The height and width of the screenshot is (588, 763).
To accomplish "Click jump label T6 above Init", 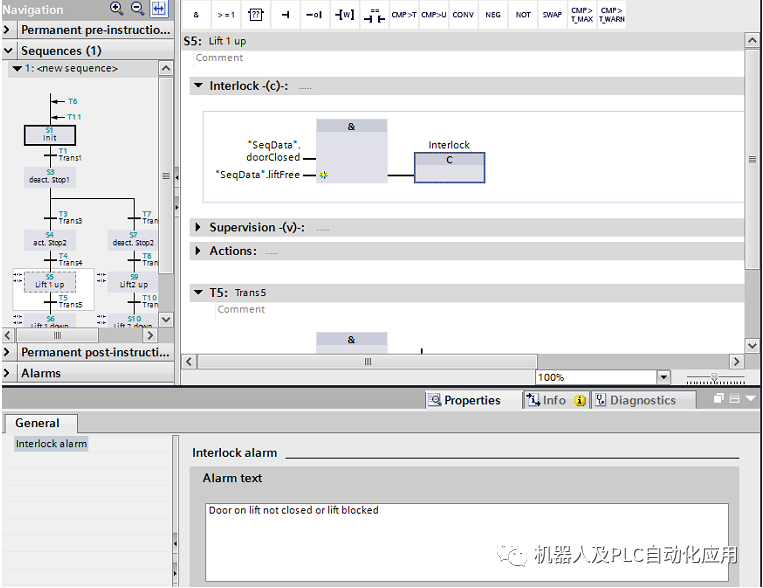I will pyautogui.click(x=73, y=101).
